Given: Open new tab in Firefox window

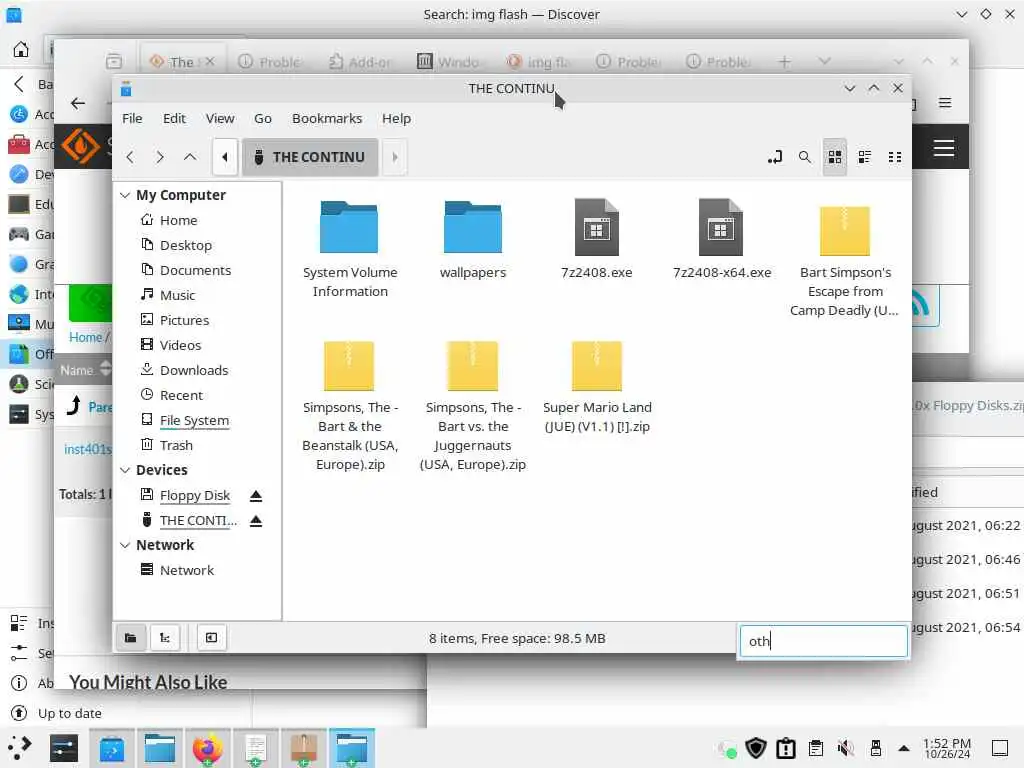Looking at the screenshot, I should point(784,61).
